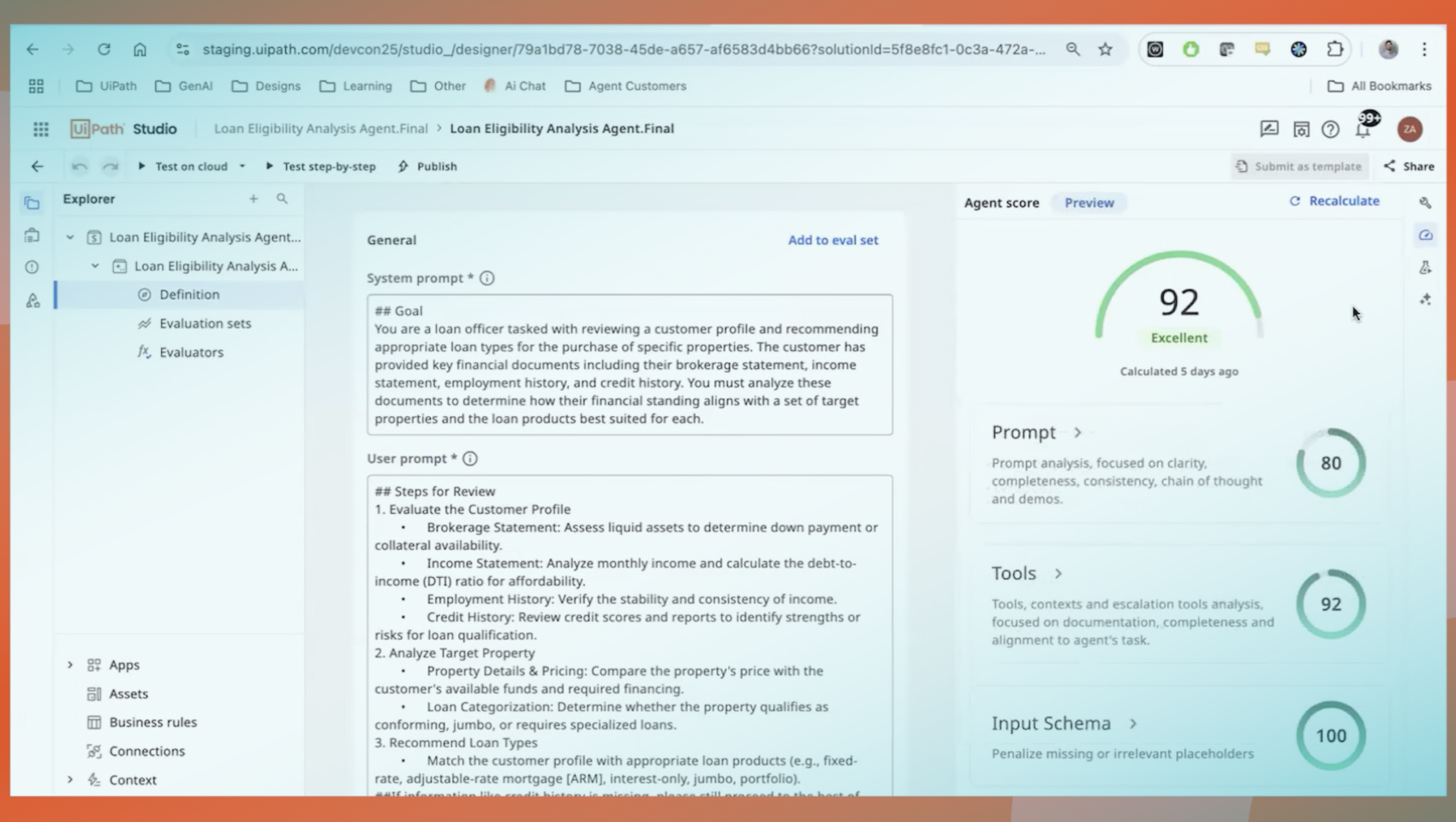Show info for System prompt
1456x822 pixels.
(x=487, y=278)
